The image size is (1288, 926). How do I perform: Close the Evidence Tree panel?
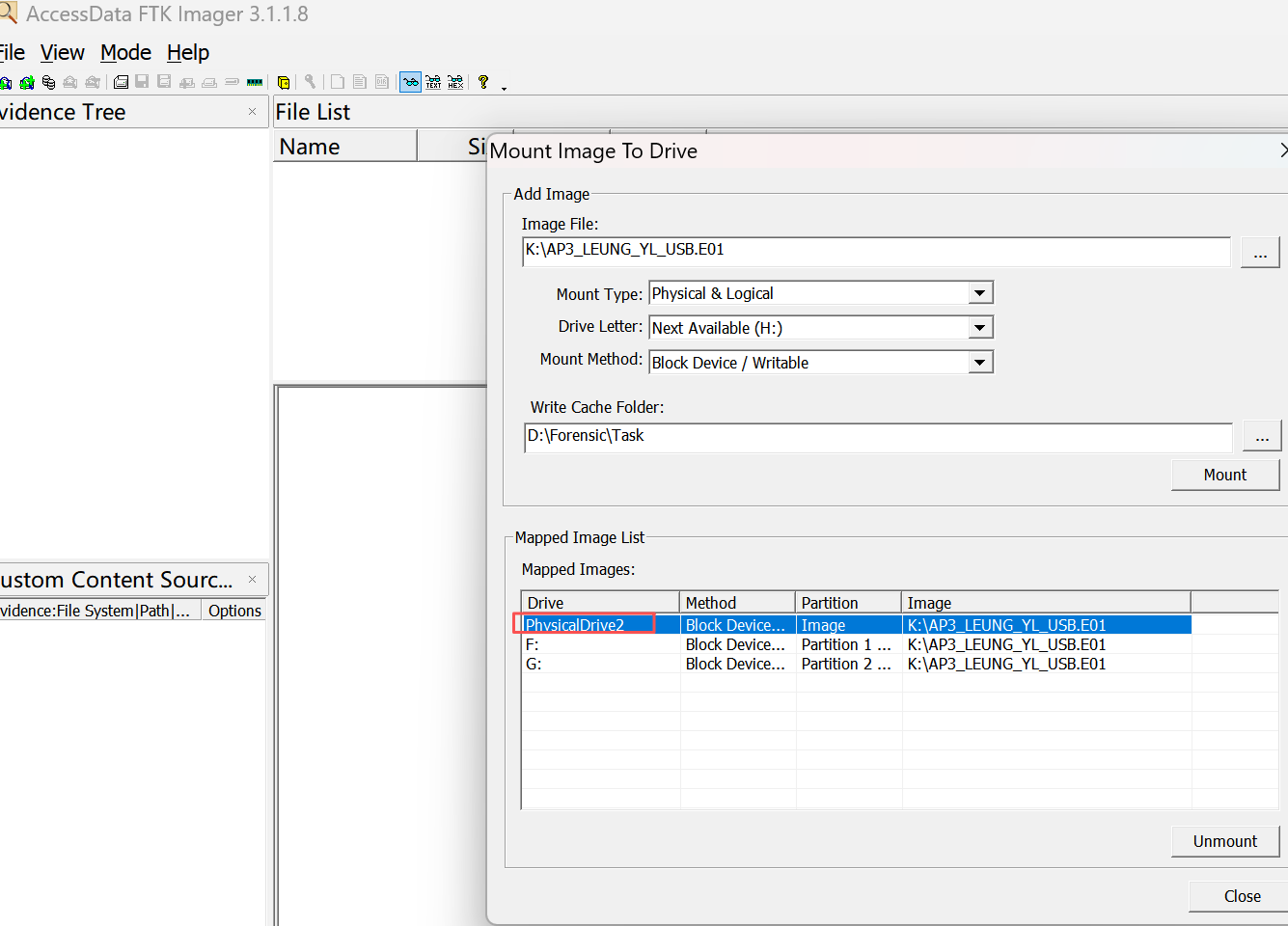[252, 112]
